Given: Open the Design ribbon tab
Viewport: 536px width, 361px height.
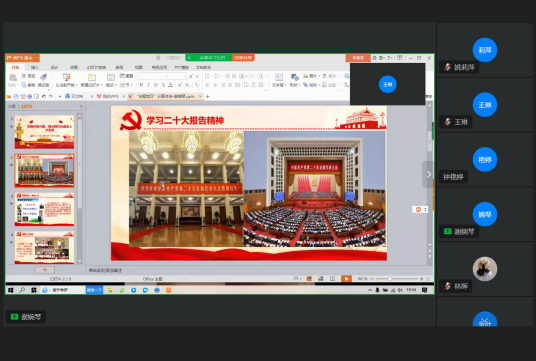Looking at the screenshot, I should [x=54, y=67].
